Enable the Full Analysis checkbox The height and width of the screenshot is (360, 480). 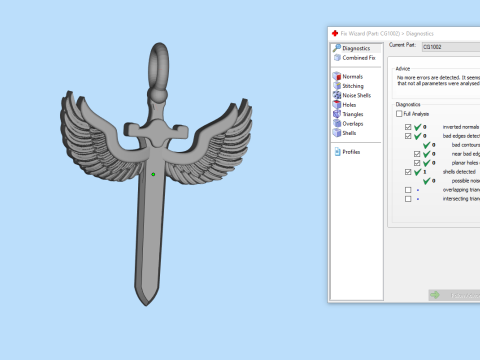(x=399, y=114)
